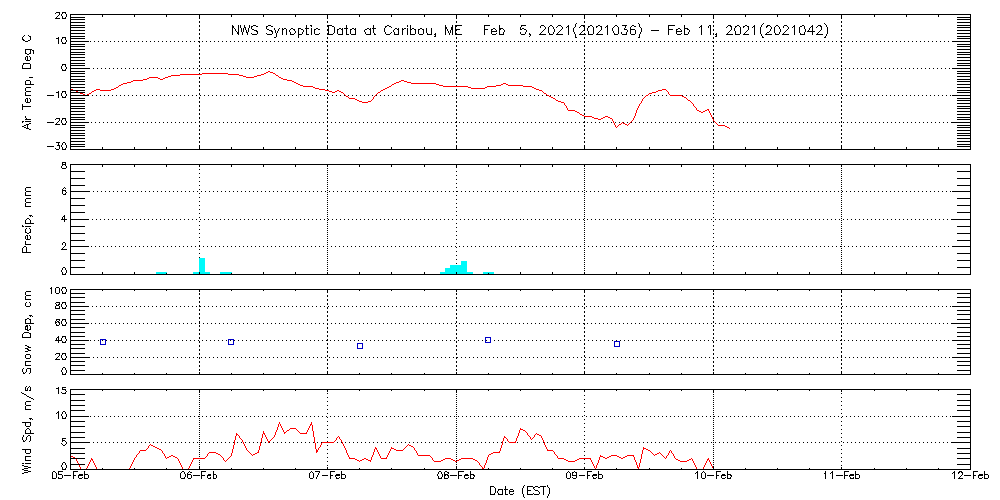Select the snow depth square after 06-Feb
The height and width of the screenshot is (500, 1000).
tap(231, 342)
